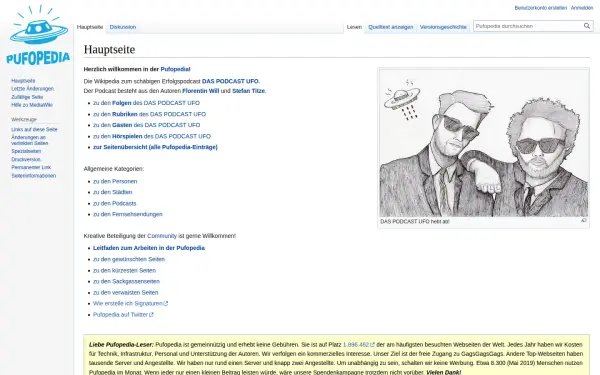Click the search magnifier icon

[587, 26]
